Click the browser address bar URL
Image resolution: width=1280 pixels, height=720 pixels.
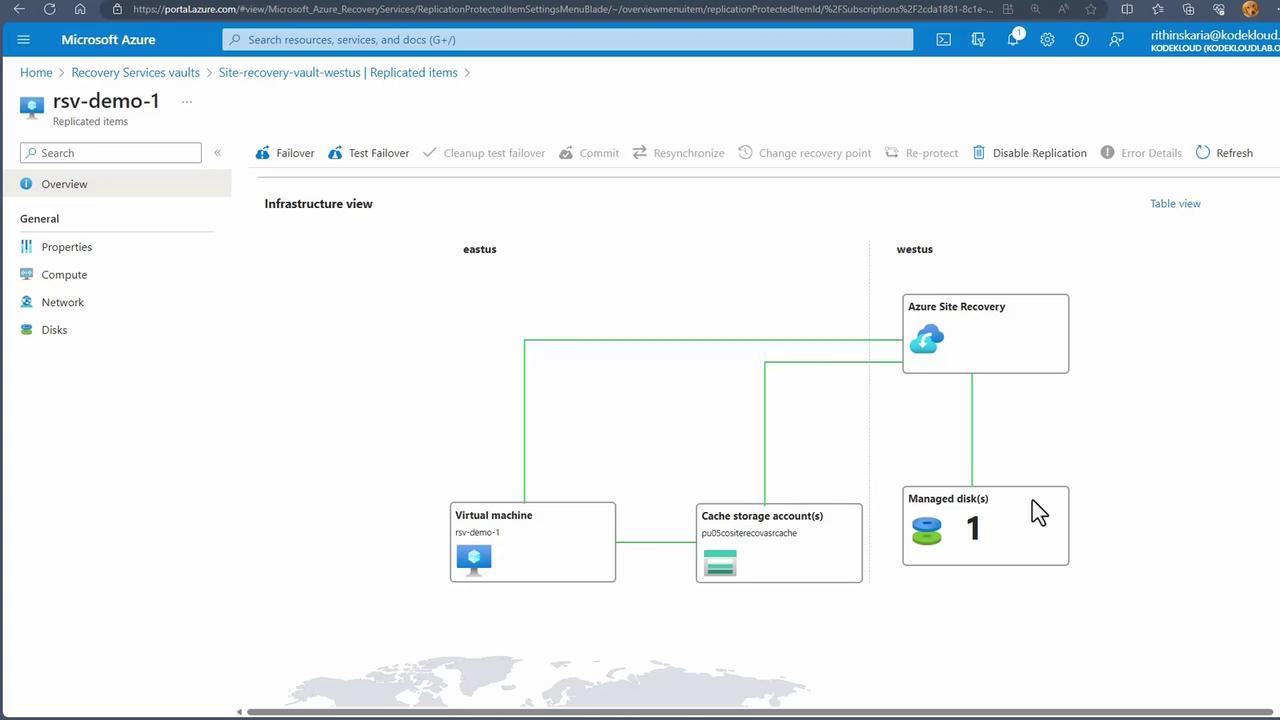click(x=562, y=10)
